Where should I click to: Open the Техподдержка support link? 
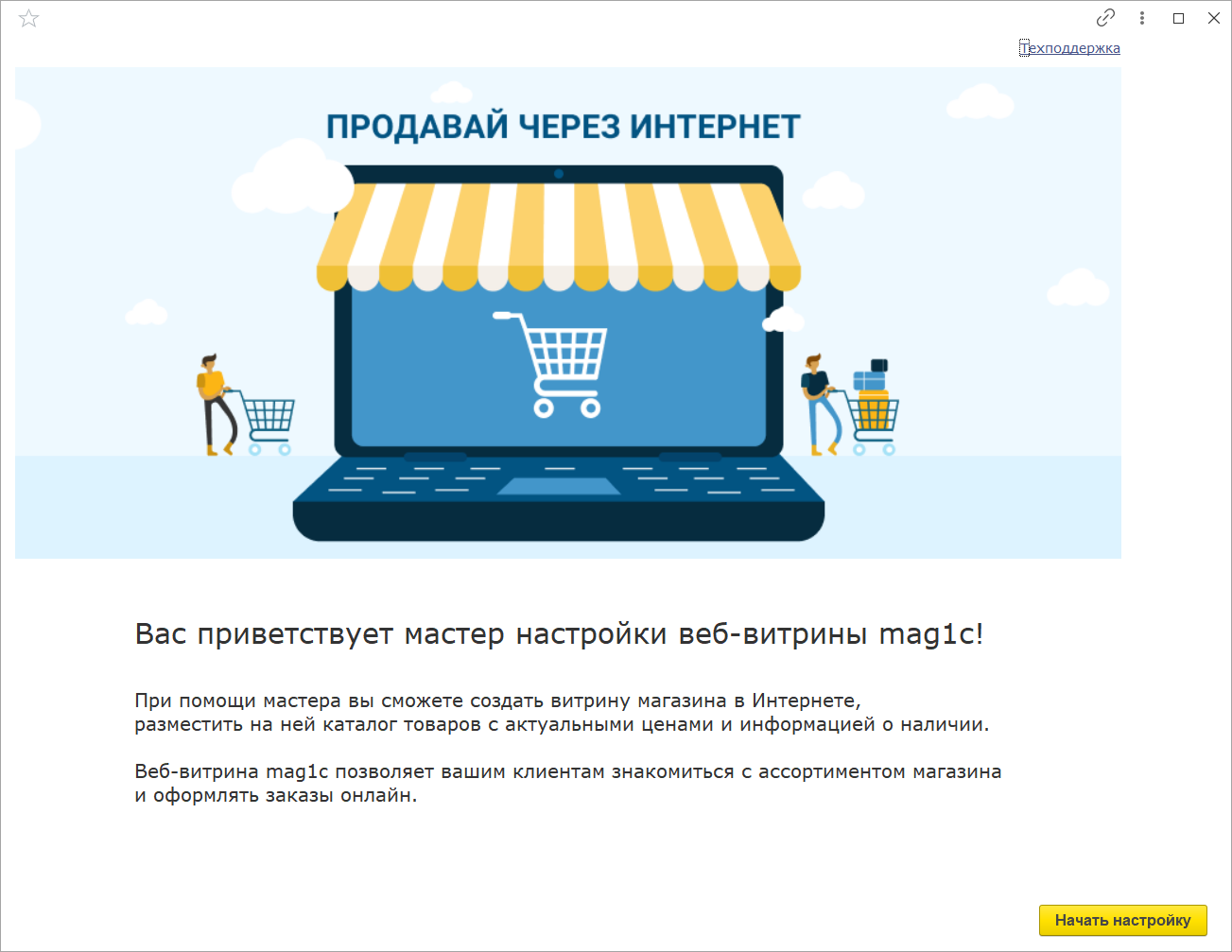point(1070,48)
